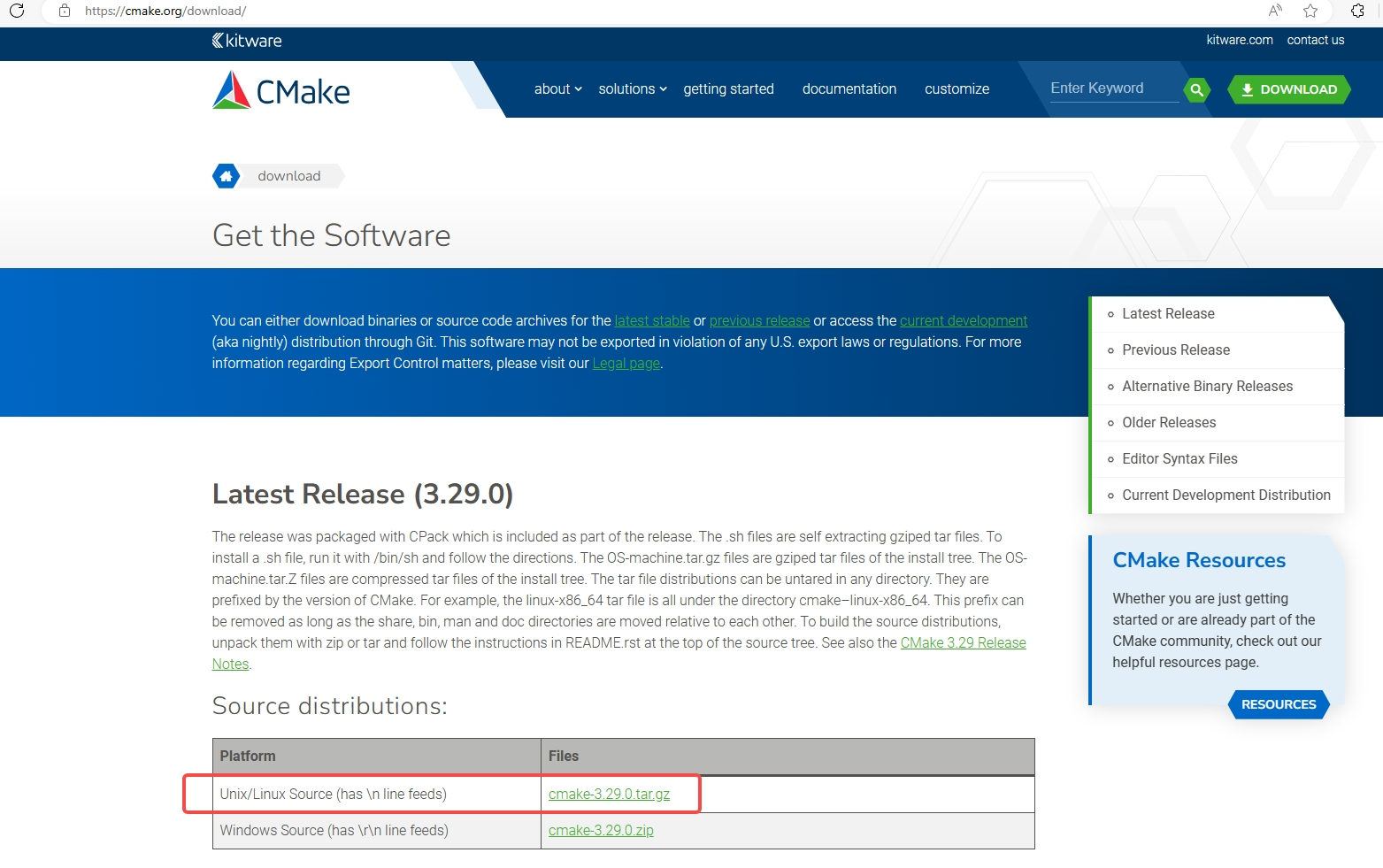
Task: Click the Files column header
Action: [x=788, y=757]
